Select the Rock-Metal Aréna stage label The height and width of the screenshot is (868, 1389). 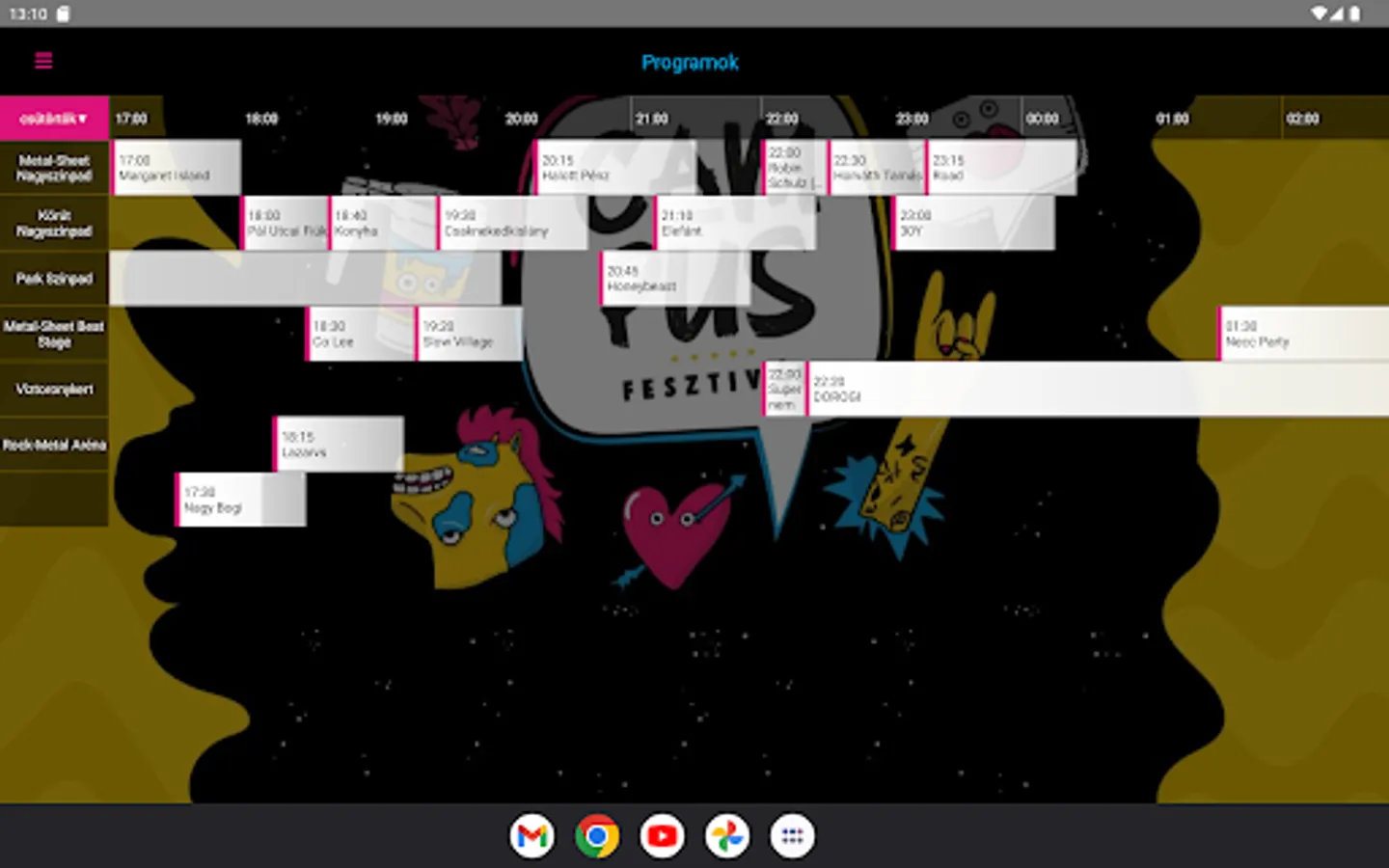pos(54,445)
